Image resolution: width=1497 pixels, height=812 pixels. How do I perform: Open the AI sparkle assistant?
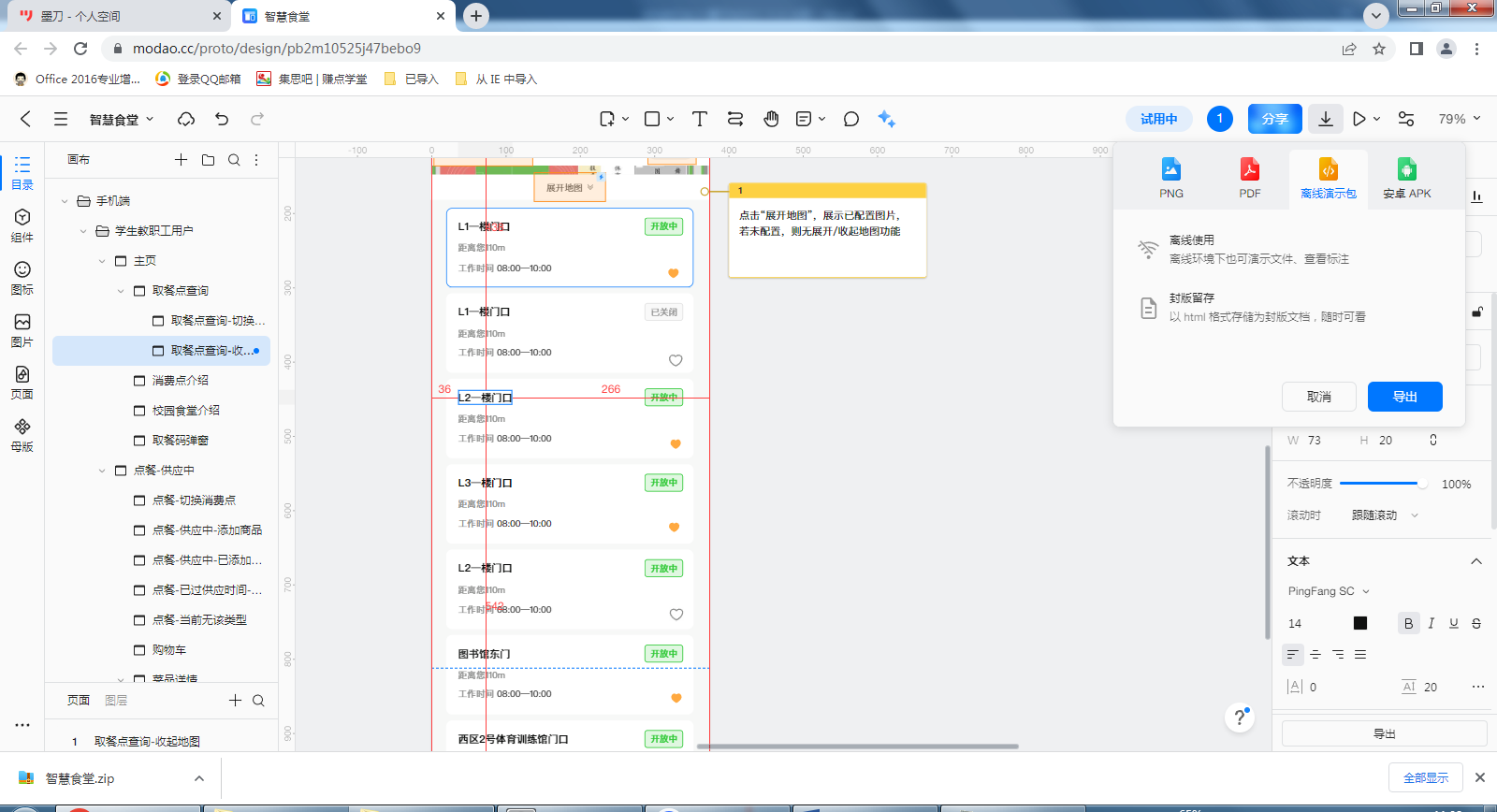(x=886, y=119)
